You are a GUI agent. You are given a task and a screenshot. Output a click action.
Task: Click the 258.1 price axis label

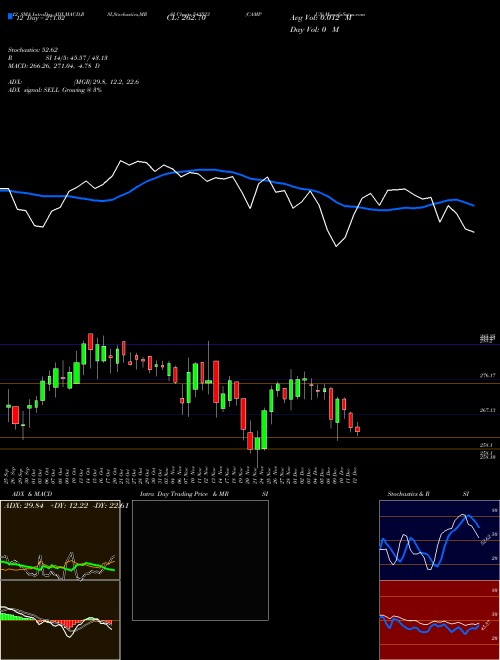point(486,444)
